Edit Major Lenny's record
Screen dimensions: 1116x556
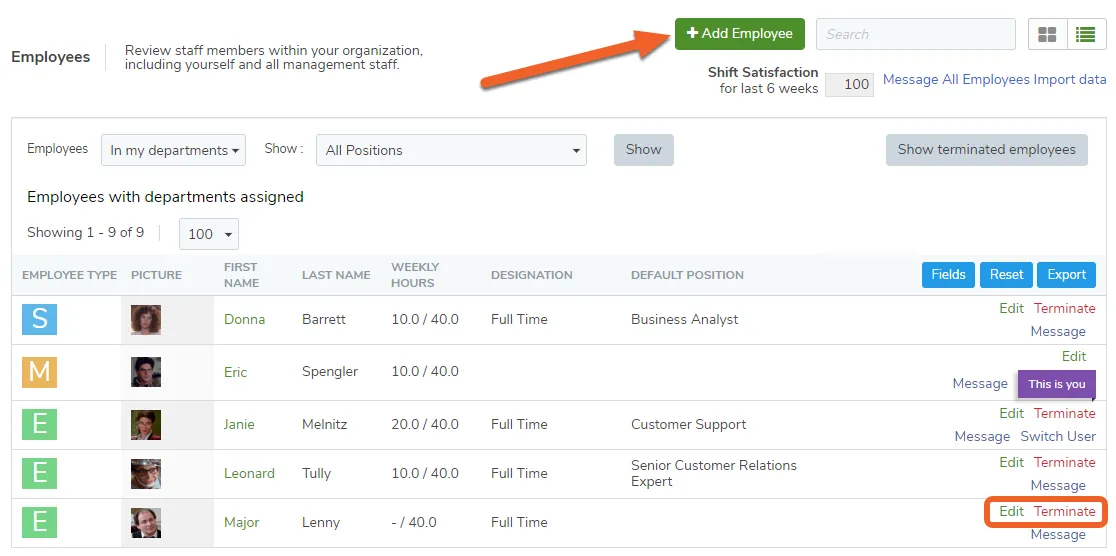pyautogui.click(x=1011, y=511)
